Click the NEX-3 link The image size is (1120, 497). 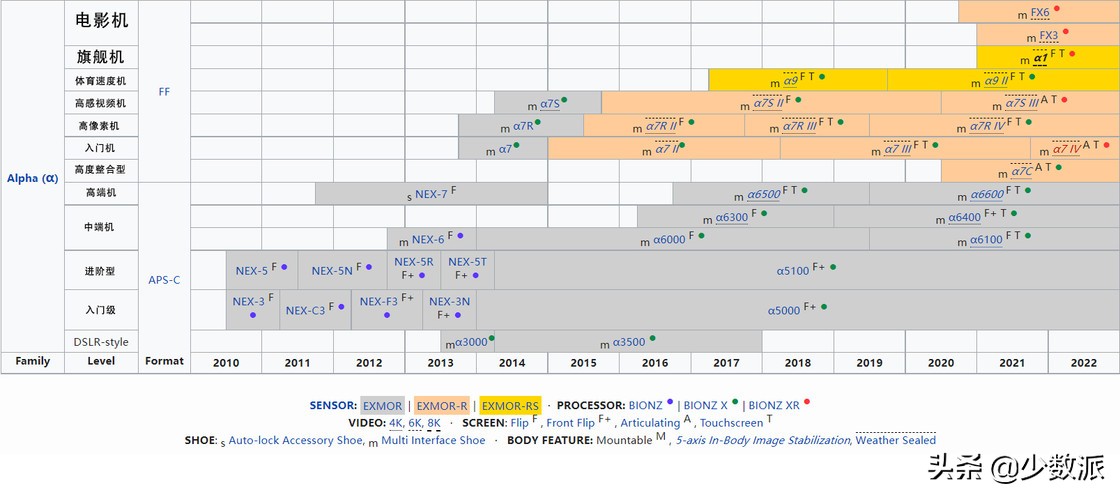[x=249, y=301]
